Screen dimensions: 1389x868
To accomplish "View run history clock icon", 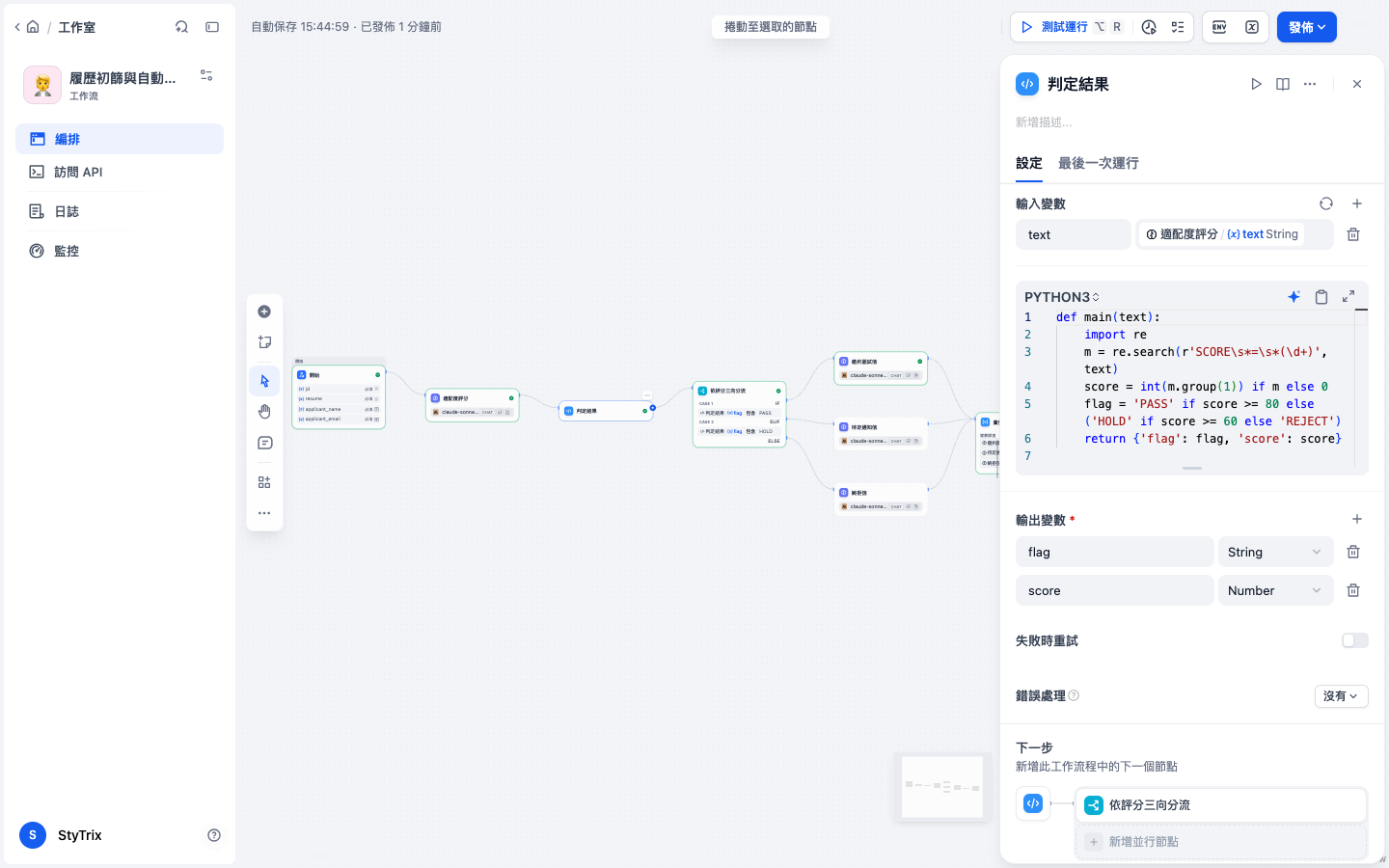I will (x=1149, y=27).
